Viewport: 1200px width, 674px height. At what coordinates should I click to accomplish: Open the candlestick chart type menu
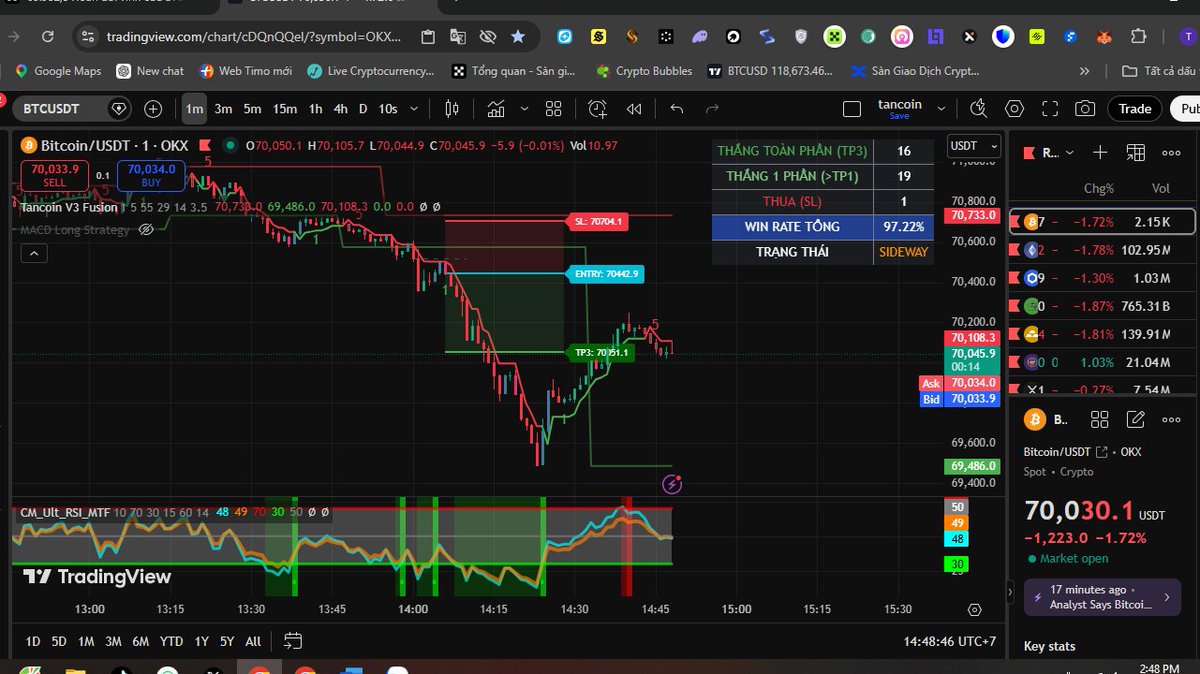pyautogui.click(x=452, y=108)
